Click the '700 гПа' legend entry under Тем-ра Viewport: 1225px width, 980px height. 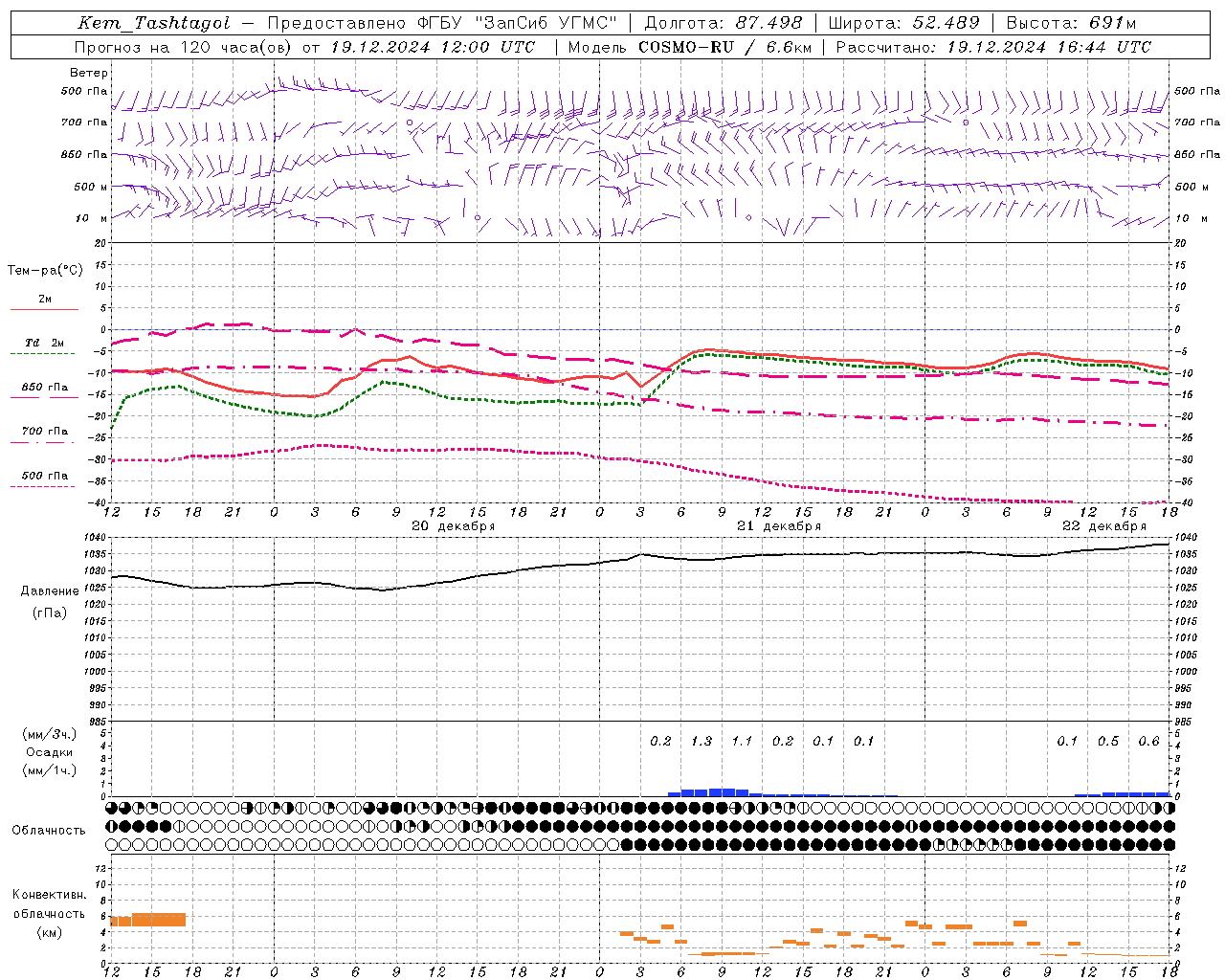click(45, 432)
